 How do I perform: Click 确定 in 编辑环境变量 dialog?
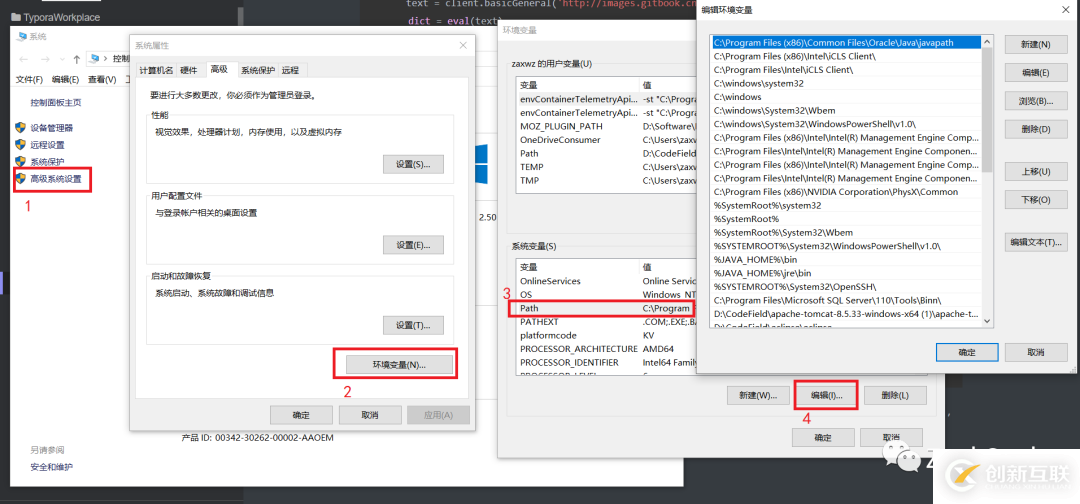tap(967, 353)
